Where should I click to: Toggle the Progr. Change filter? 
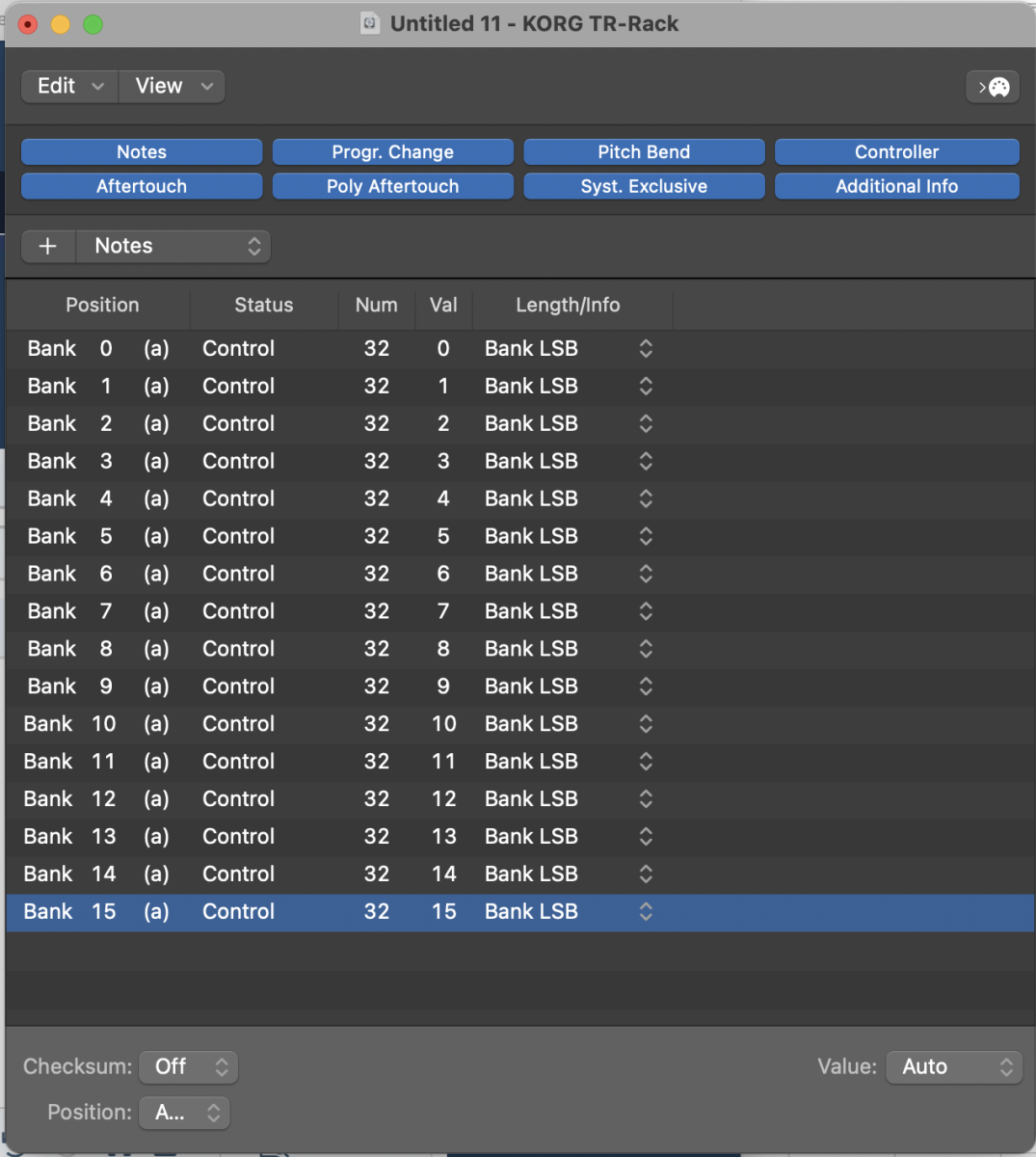(393, 151)
